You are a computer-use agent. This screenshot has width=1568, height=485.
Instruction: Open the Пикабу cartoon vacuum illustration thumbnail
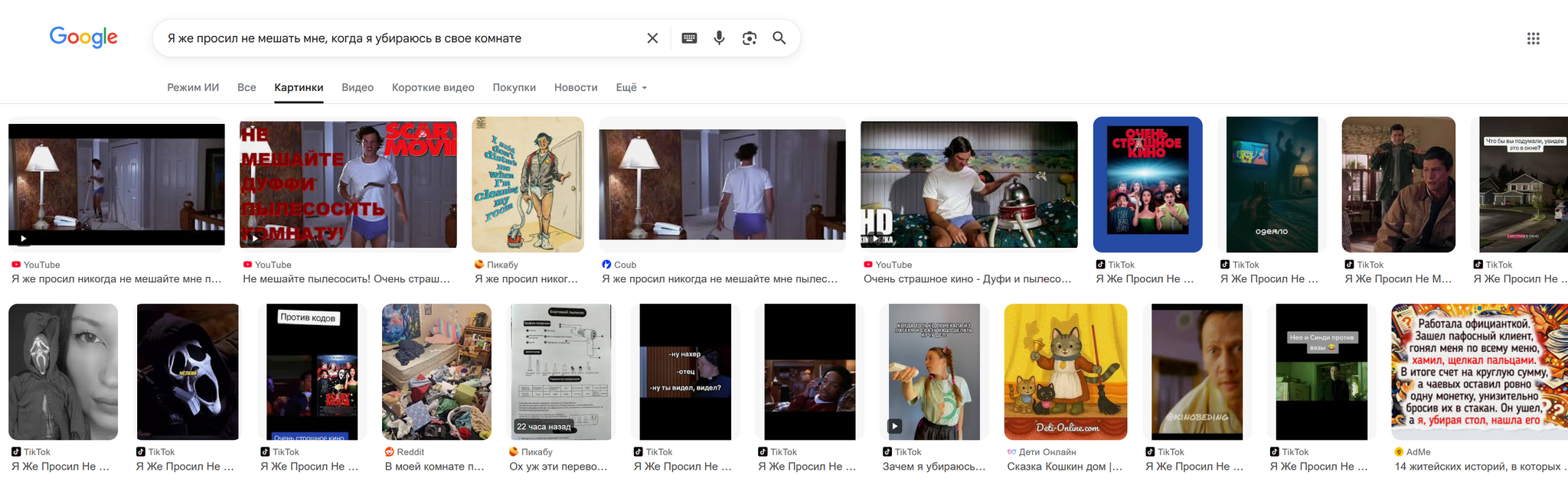(528, 184)
